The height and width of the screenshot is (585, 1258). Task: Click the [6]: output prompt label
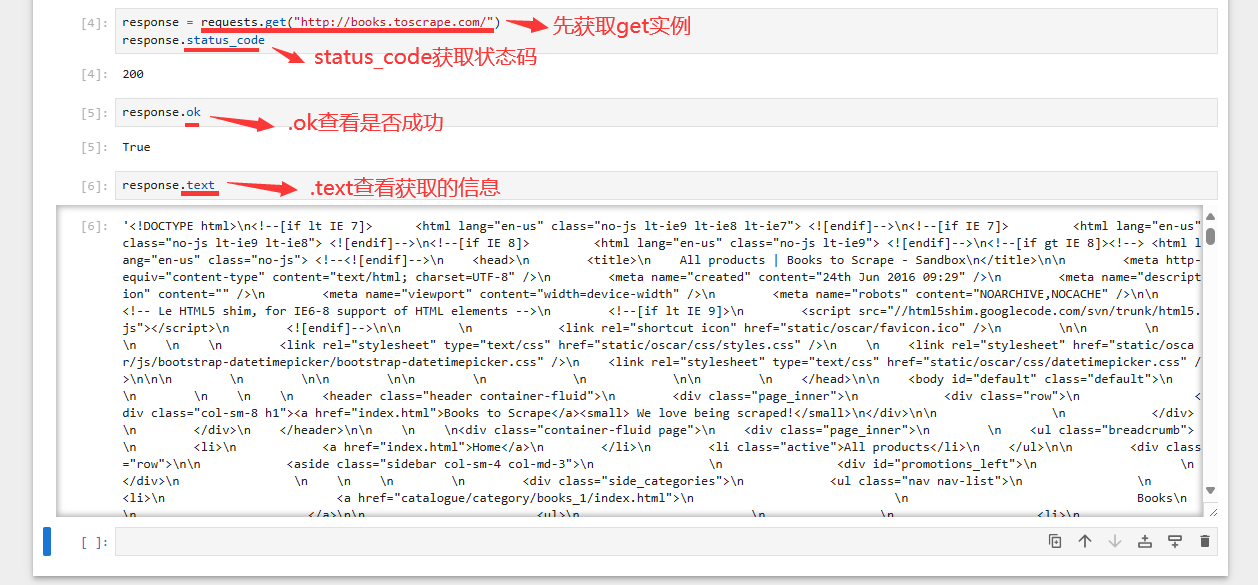[x=93, y=226]
